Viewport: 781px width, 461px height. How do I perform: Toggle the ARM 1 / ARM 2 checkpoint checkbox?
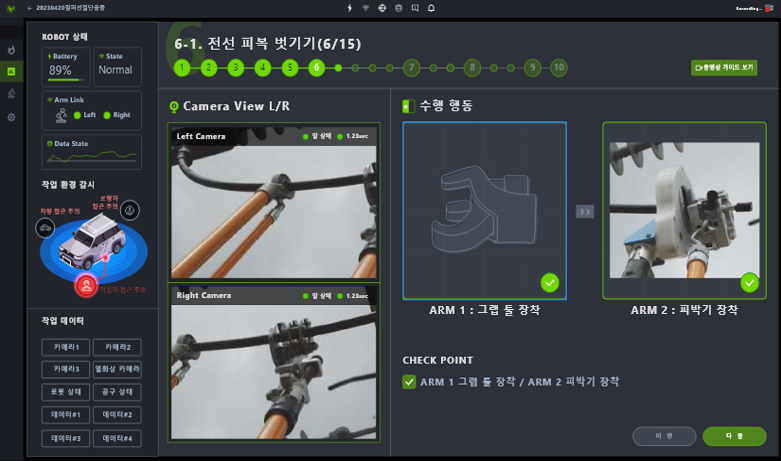click(408, 382)
